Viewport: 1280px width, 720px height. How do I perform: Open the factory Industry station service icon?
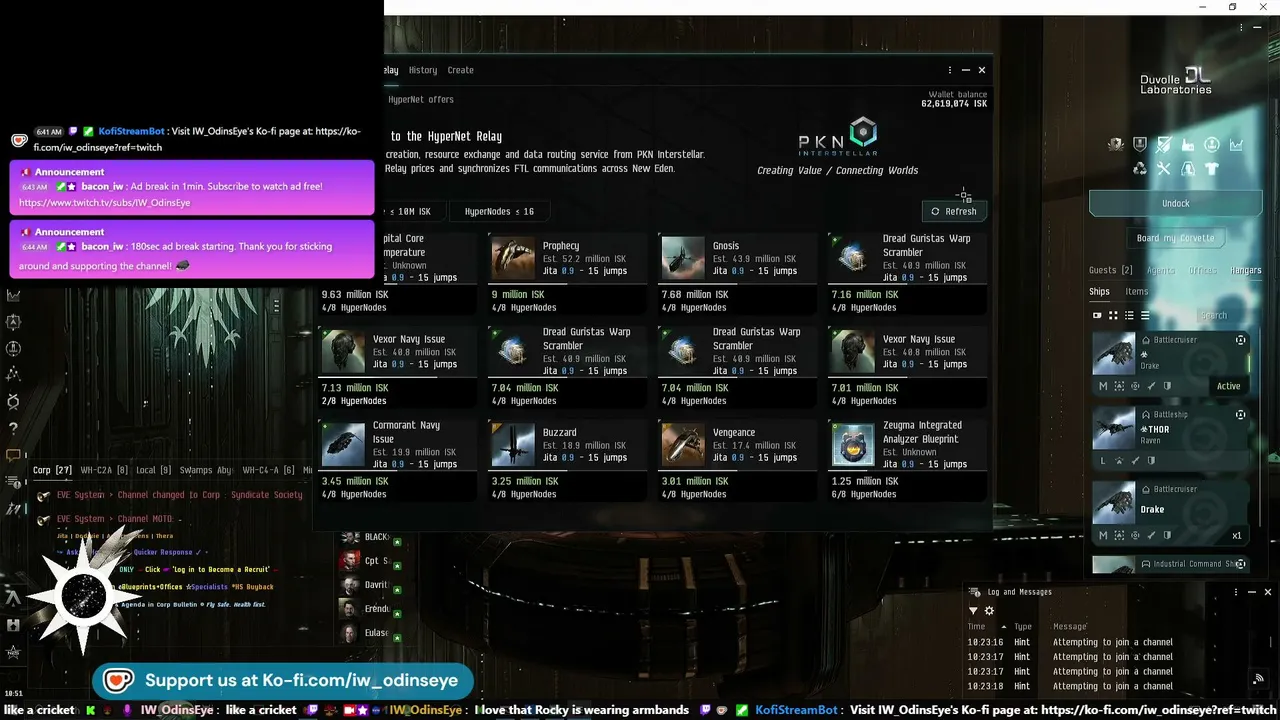(1188, 145)
